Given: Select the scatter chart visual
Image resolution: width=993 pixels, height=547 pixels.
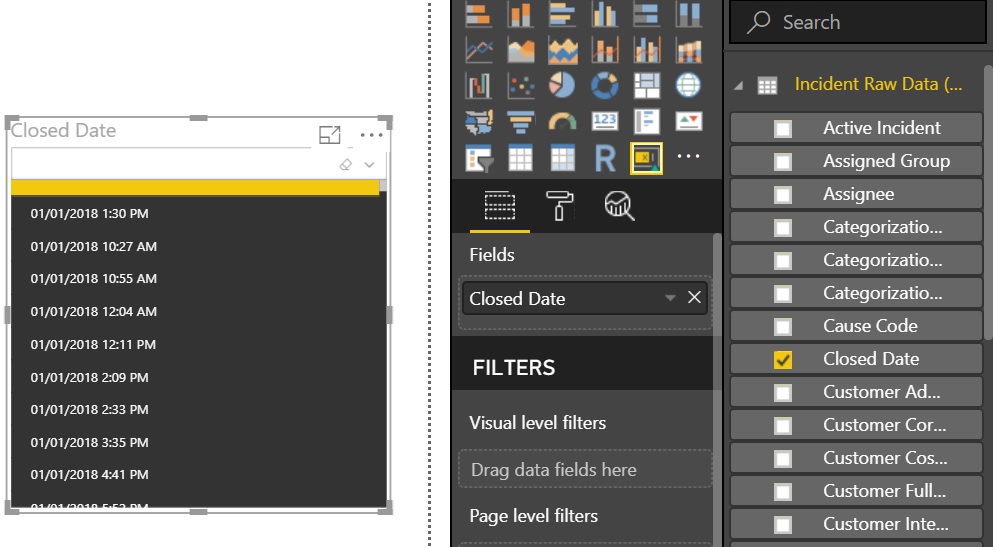Looking at the screenshot, I should (520, 85).
